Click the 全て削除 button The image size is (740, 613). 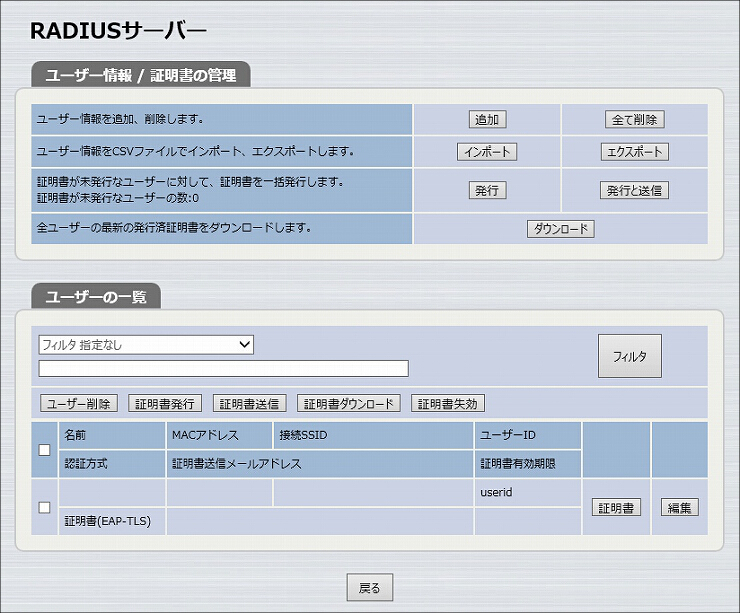pyautogui.click(x=634, y=119)
